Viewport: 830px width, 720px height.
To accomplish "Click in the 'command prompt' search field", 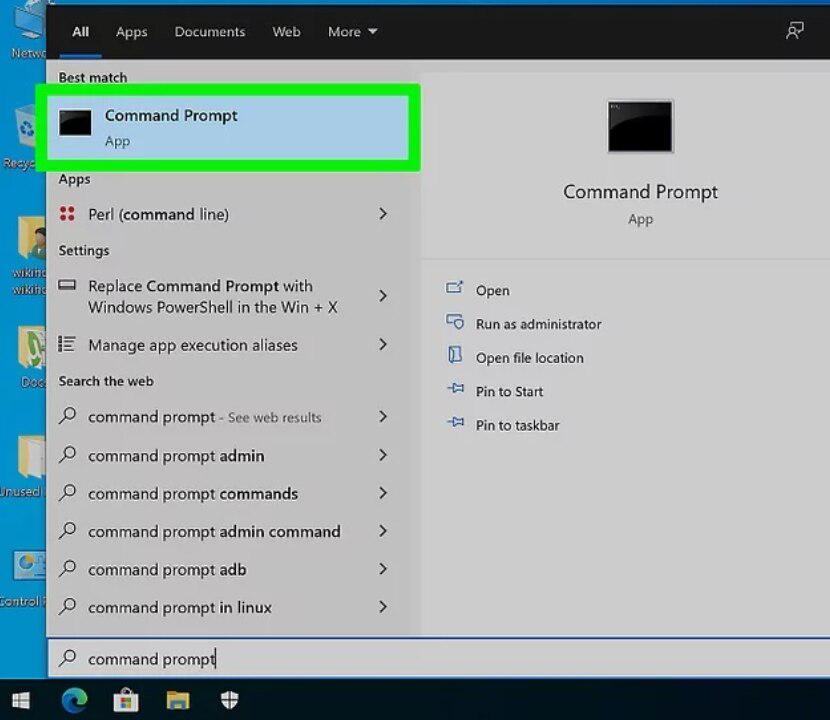I will 439,658.
